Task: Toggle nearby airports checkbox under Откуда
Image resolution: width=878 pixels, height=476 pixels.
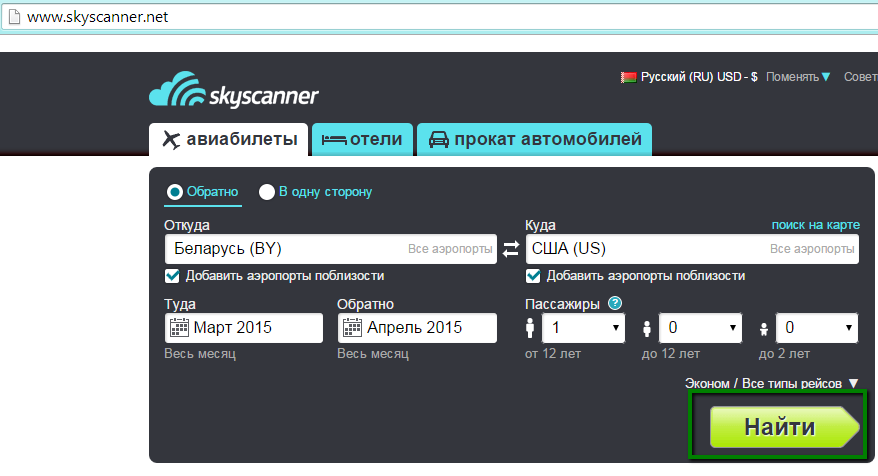Action: [172, 276]
